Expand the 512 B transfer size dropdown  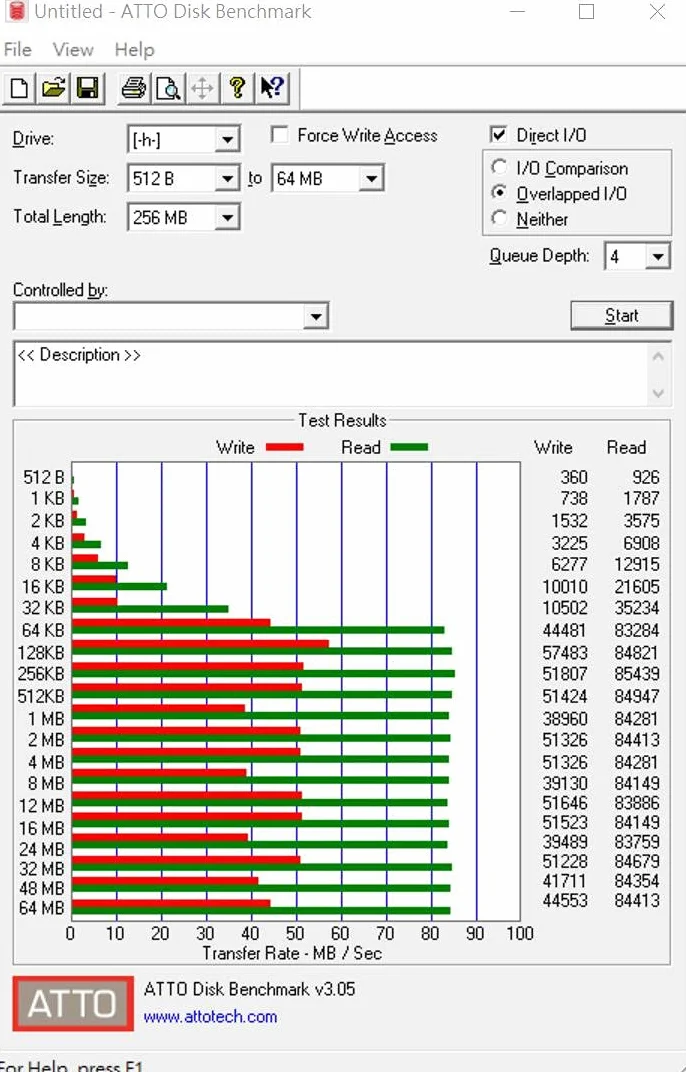point(227,179)
